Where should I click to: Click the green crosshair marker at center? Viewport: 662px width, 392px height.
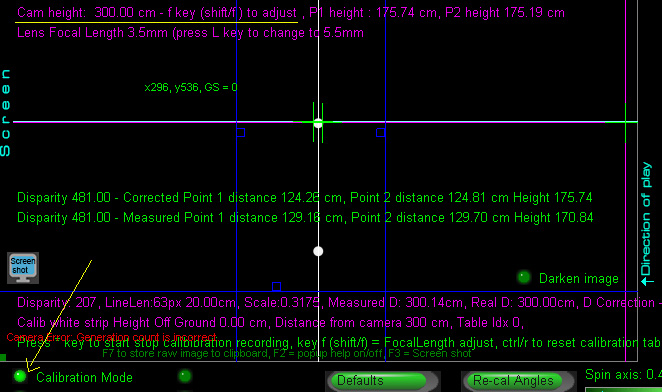[x=318, y=122]
